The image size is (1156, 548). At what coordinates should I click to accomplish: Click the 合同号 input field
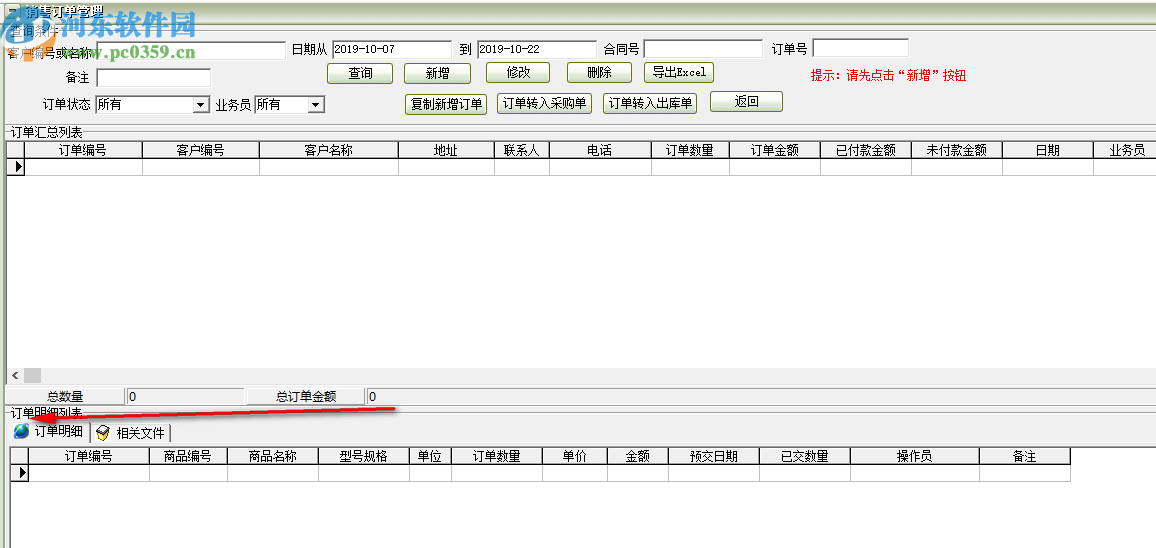tap(703, 49)
